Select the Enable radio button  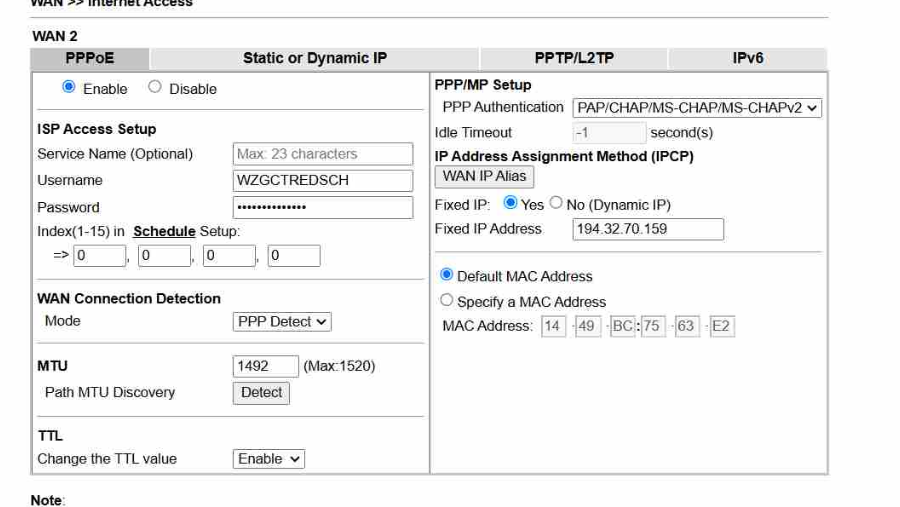(69, 88)
